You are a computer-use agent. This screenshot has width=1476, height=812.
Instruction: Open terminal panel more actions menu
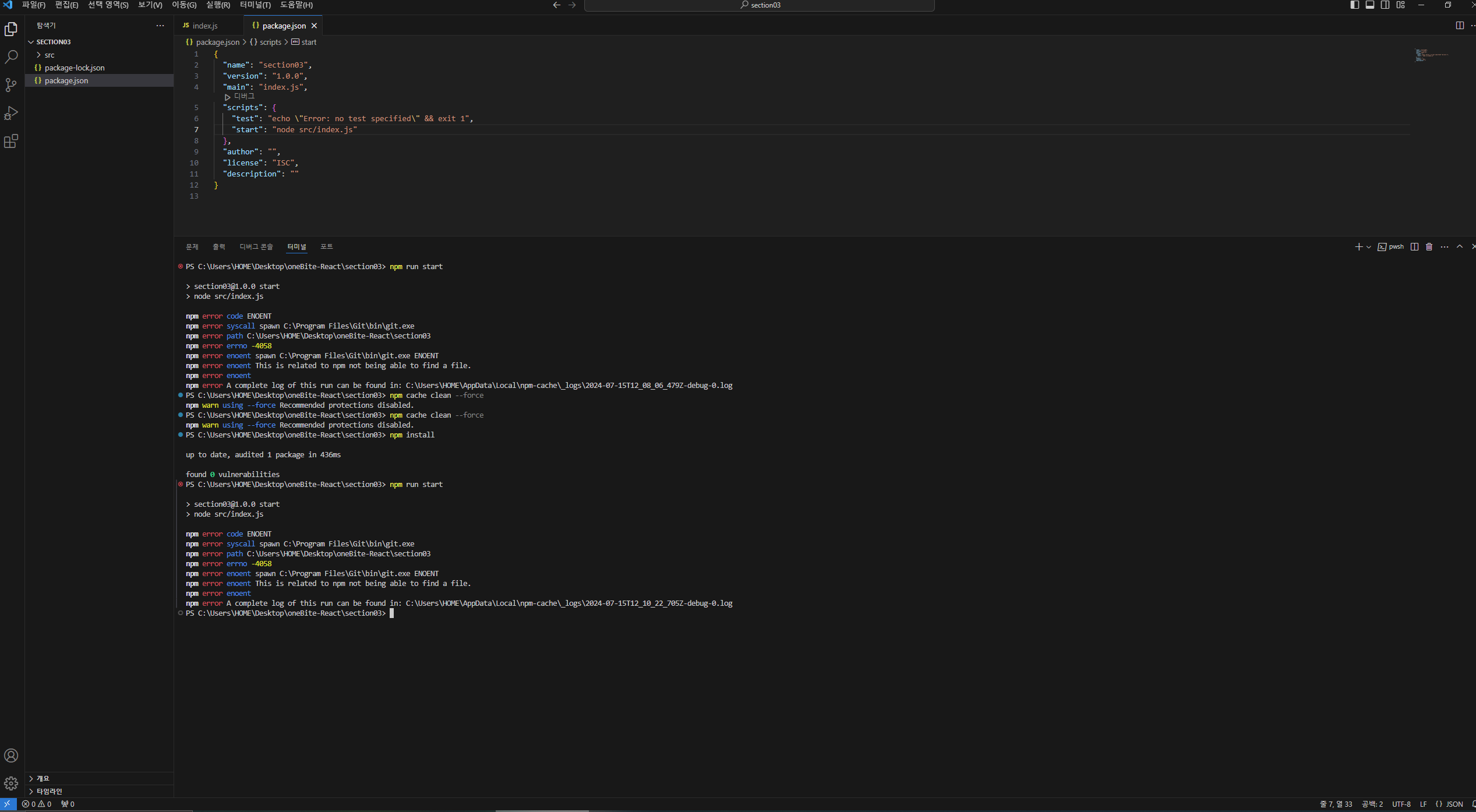[1445, 247]
